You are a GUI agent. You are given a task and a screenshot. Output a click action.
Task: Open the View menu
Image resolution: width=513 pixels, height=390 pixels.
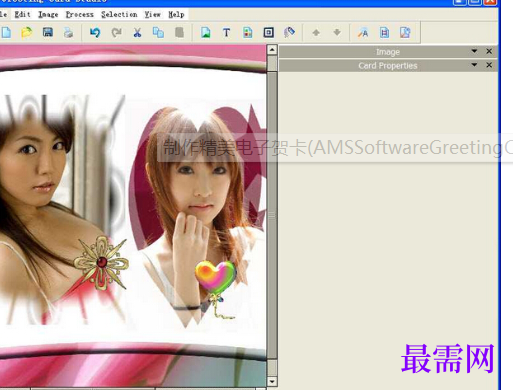[x=152, y=14]
